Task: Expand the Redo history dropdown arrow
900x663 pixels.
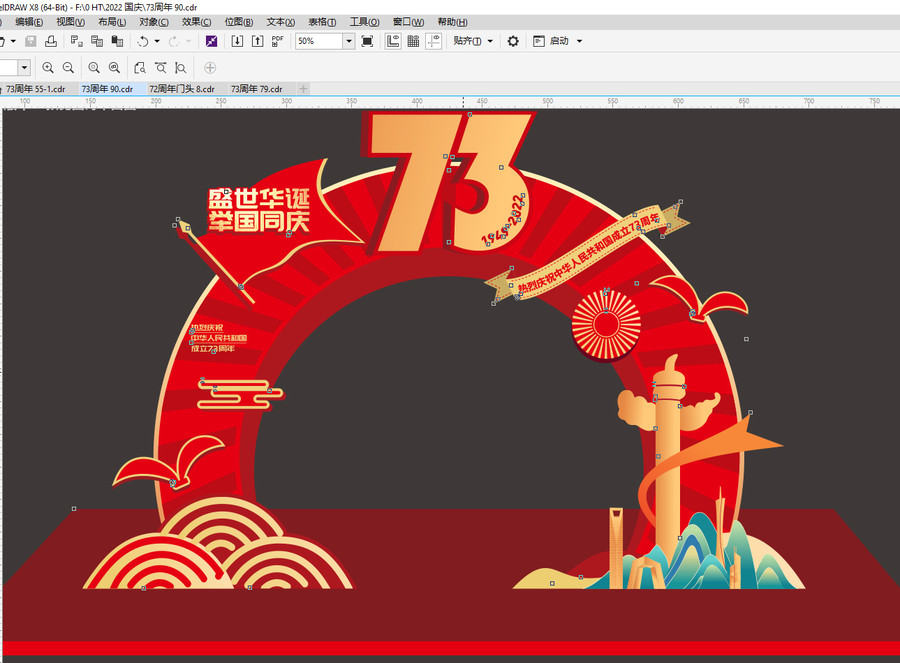Action: 188,41
